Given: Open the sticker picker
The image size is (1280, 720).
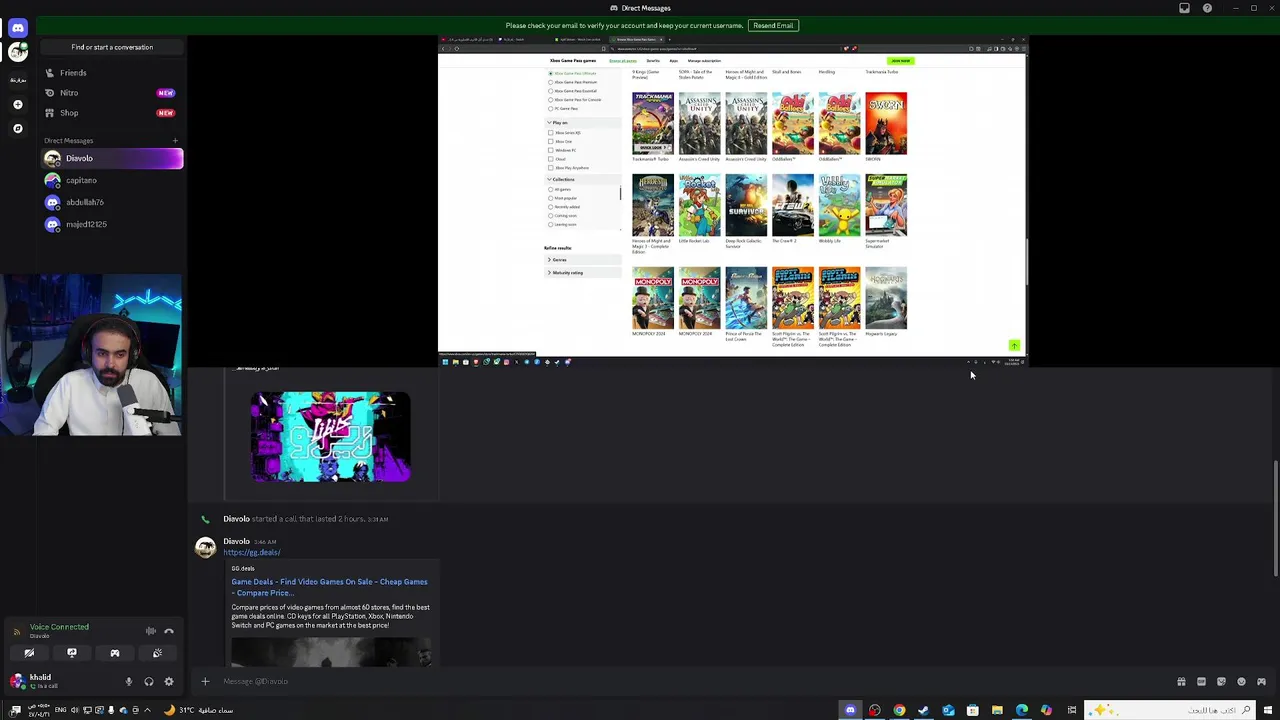Looking at the screenshot, I should (1221, 682).
